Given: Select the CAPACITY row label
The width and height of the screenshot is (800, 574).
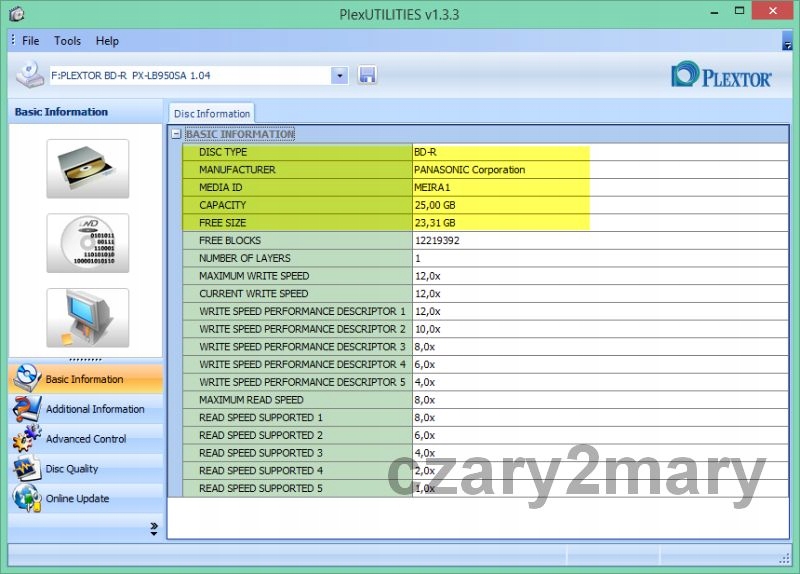Looking at the screenshot, I should click(222, 205).
